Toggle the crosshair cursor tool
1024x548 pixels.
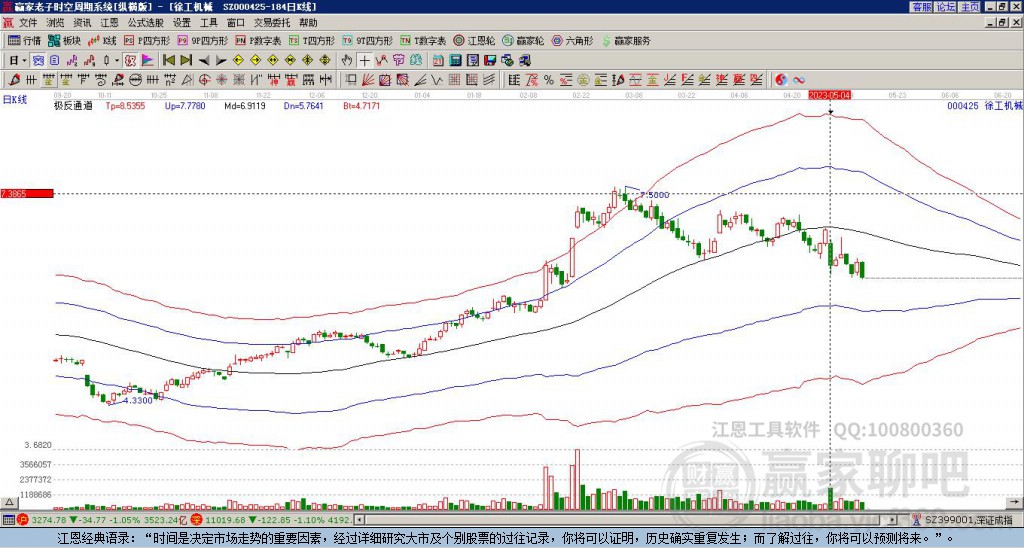pos(364,61)
